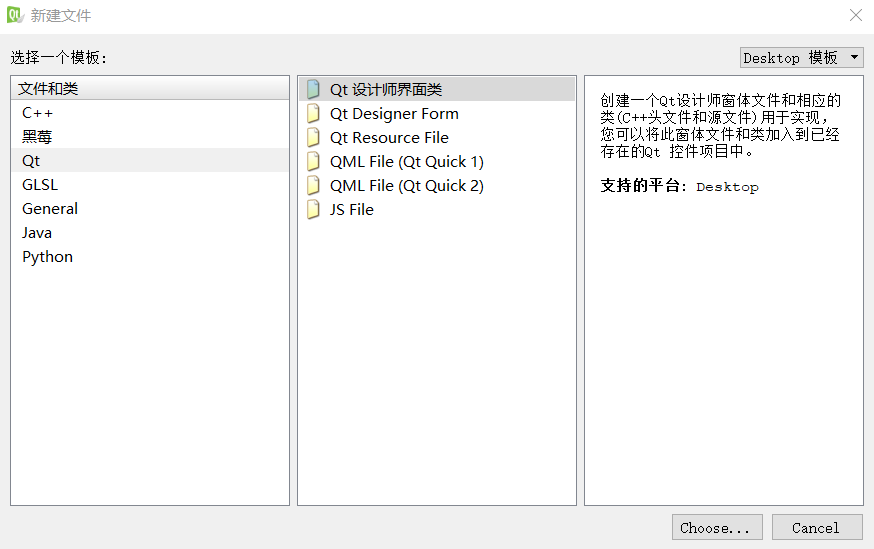
Task: Click the QML File (Qt Quick 1) icon
Action: tap(314, 161)
